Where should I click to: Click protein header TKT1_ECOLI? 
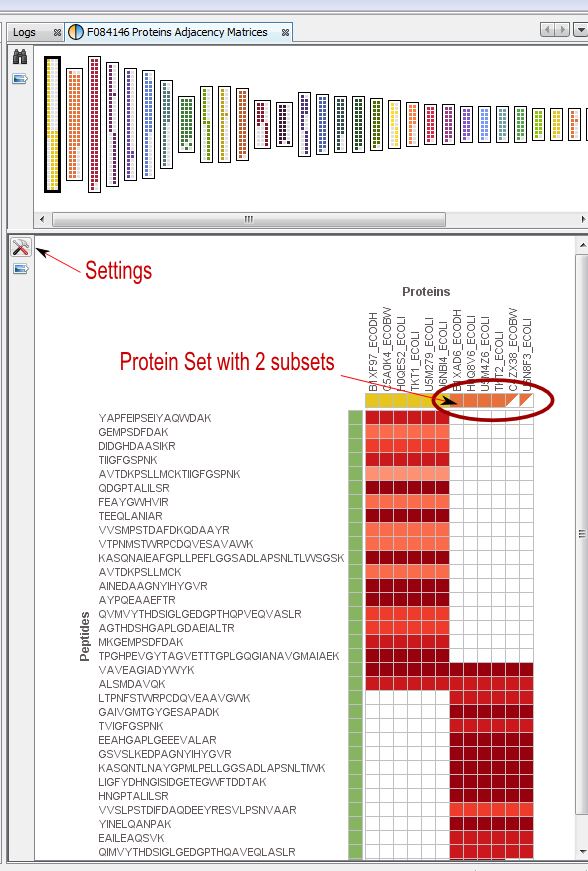(x=414, y=362)
